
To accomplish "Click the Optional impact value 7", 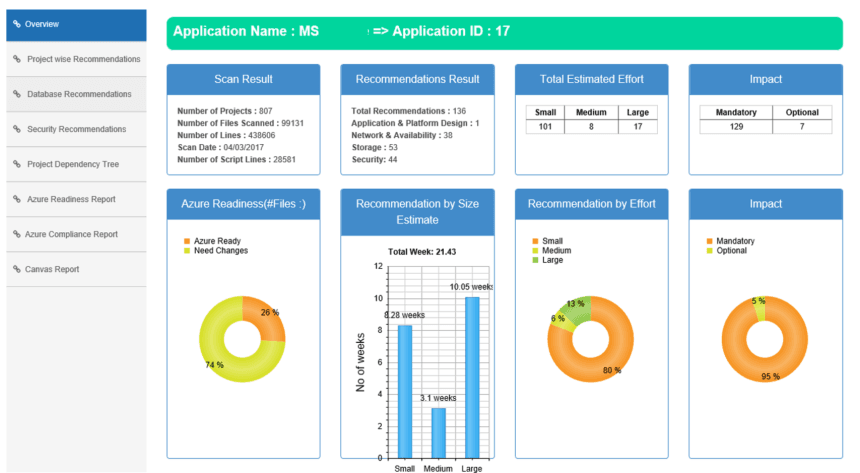I will tap(802, 127).
